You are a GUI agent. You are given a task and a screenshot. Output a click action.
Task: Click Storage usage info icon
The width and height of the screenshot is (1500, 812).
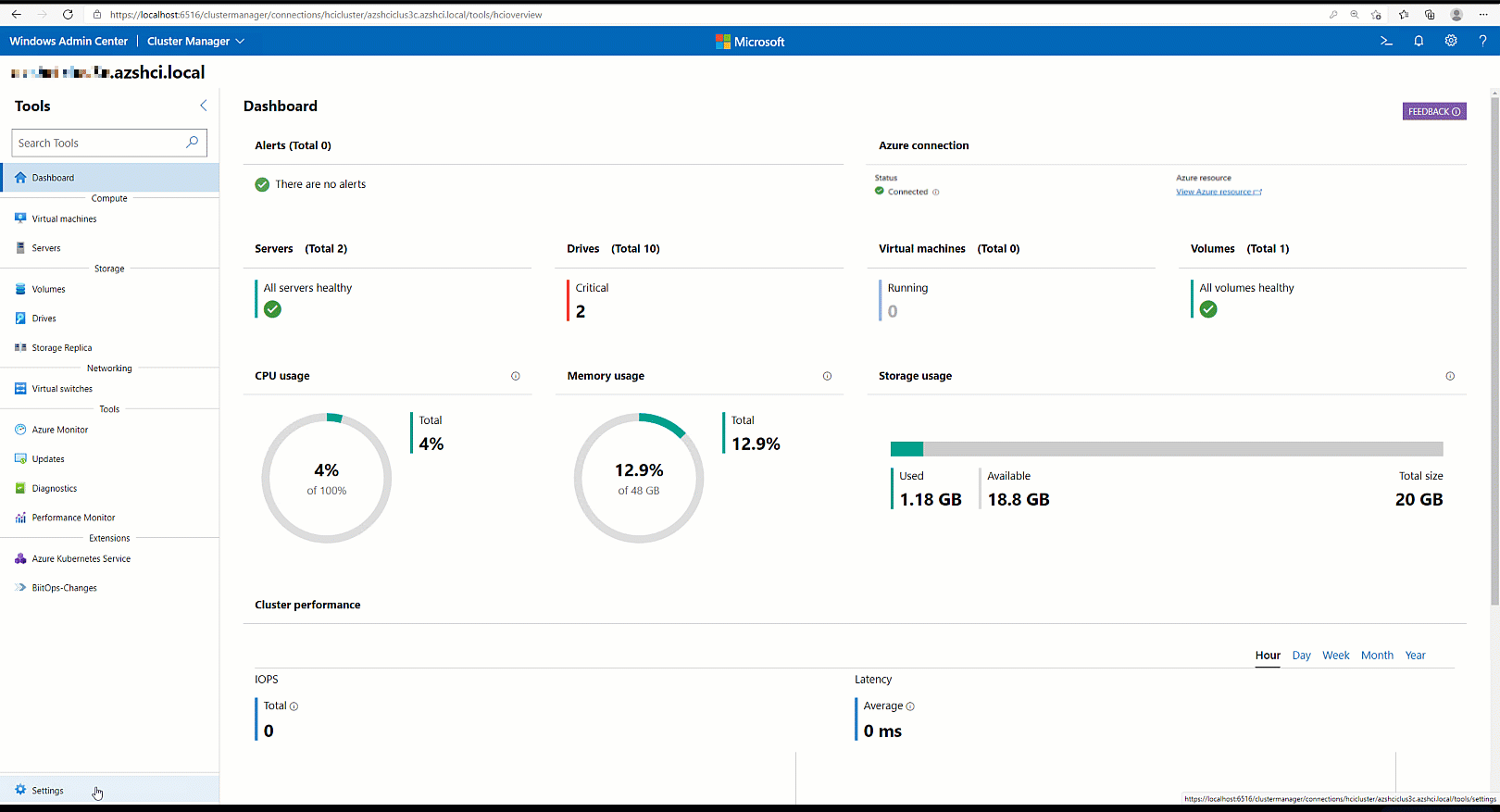[1450, 376]
